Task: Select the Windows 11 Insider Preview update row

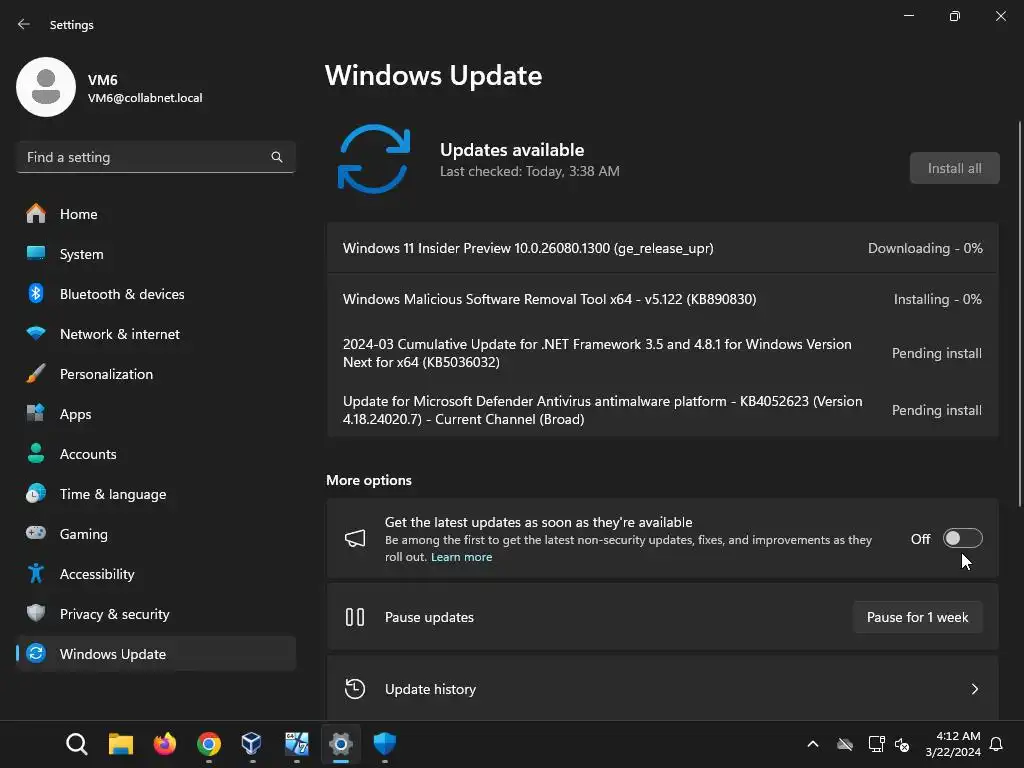Action: click(662, 248)
